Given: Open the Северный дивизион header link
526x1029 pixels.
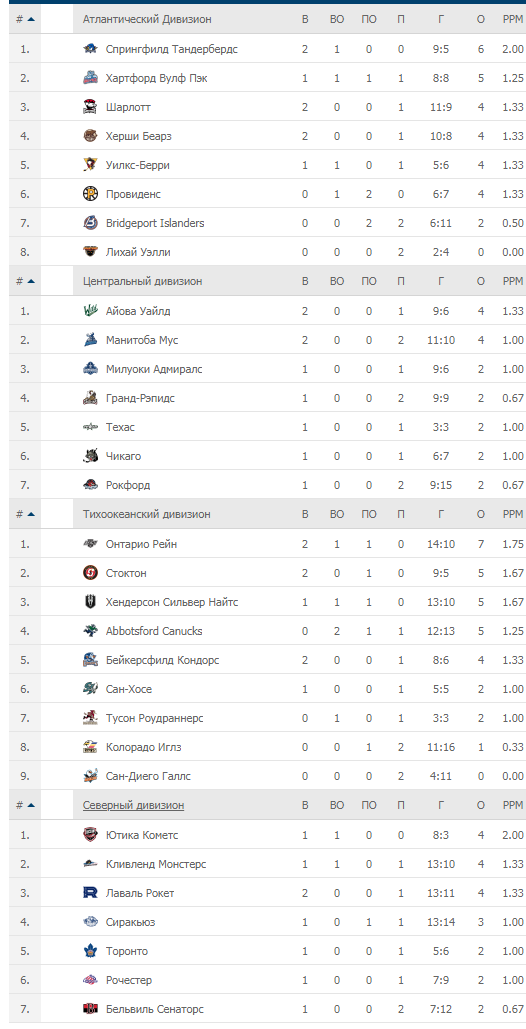Looking at the screenshot, I should (x=133, y=806).
